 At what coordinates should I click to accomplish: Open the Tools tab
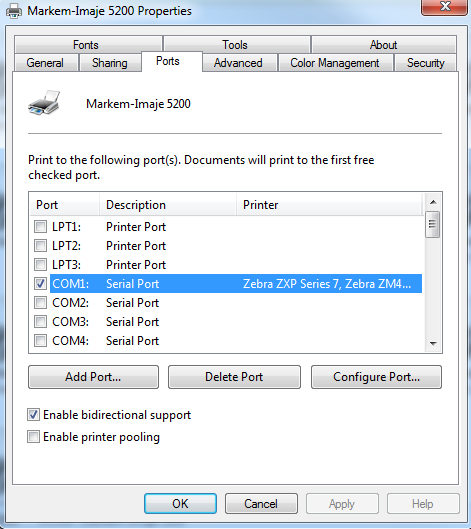click(237, 44)
